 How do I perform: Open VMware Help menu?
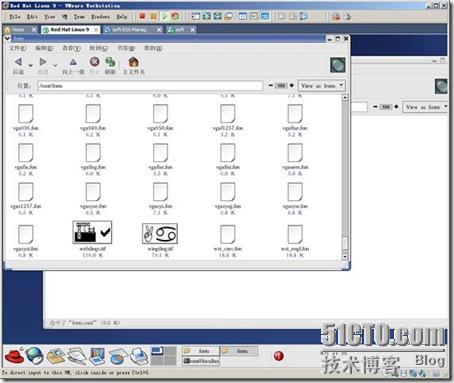pyautogui.click(x=122, y=16)
